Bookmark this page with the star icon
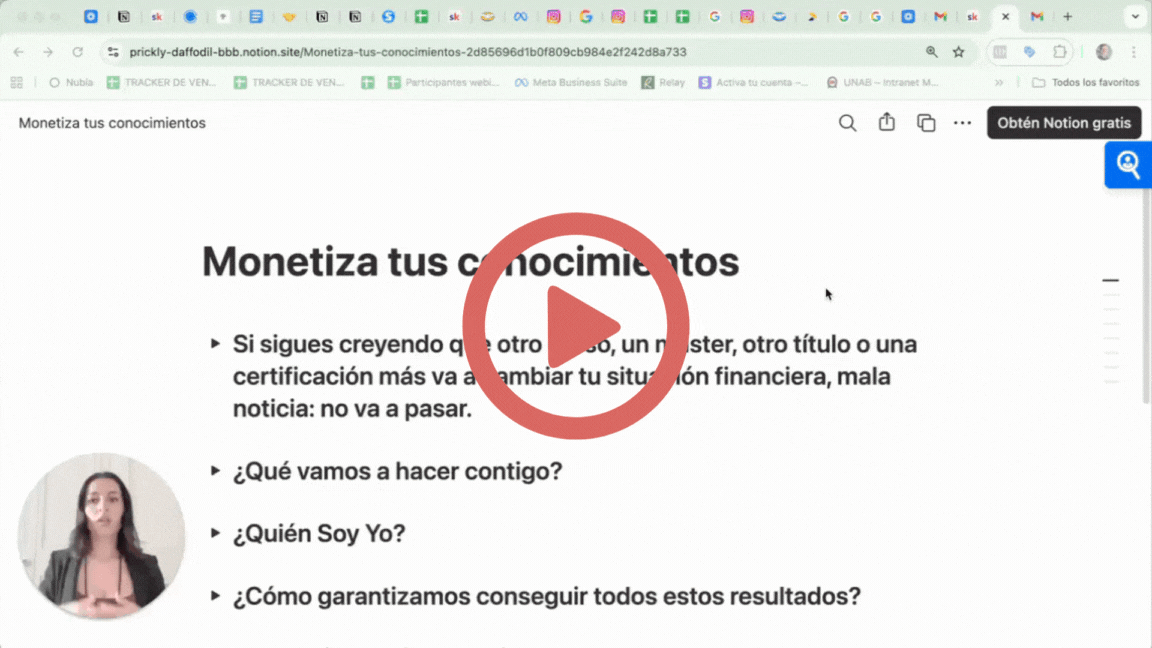 click(x=959, y=51)
